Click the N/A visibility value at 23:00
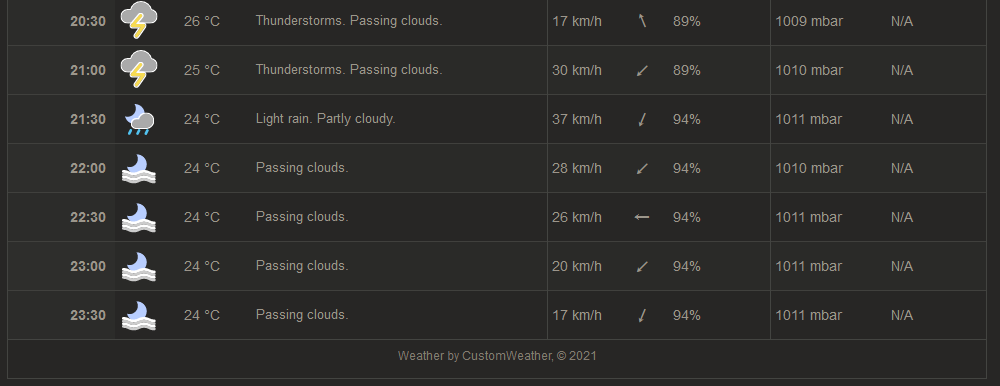Viewport: 1000px width, 386px height. [902, 266]
